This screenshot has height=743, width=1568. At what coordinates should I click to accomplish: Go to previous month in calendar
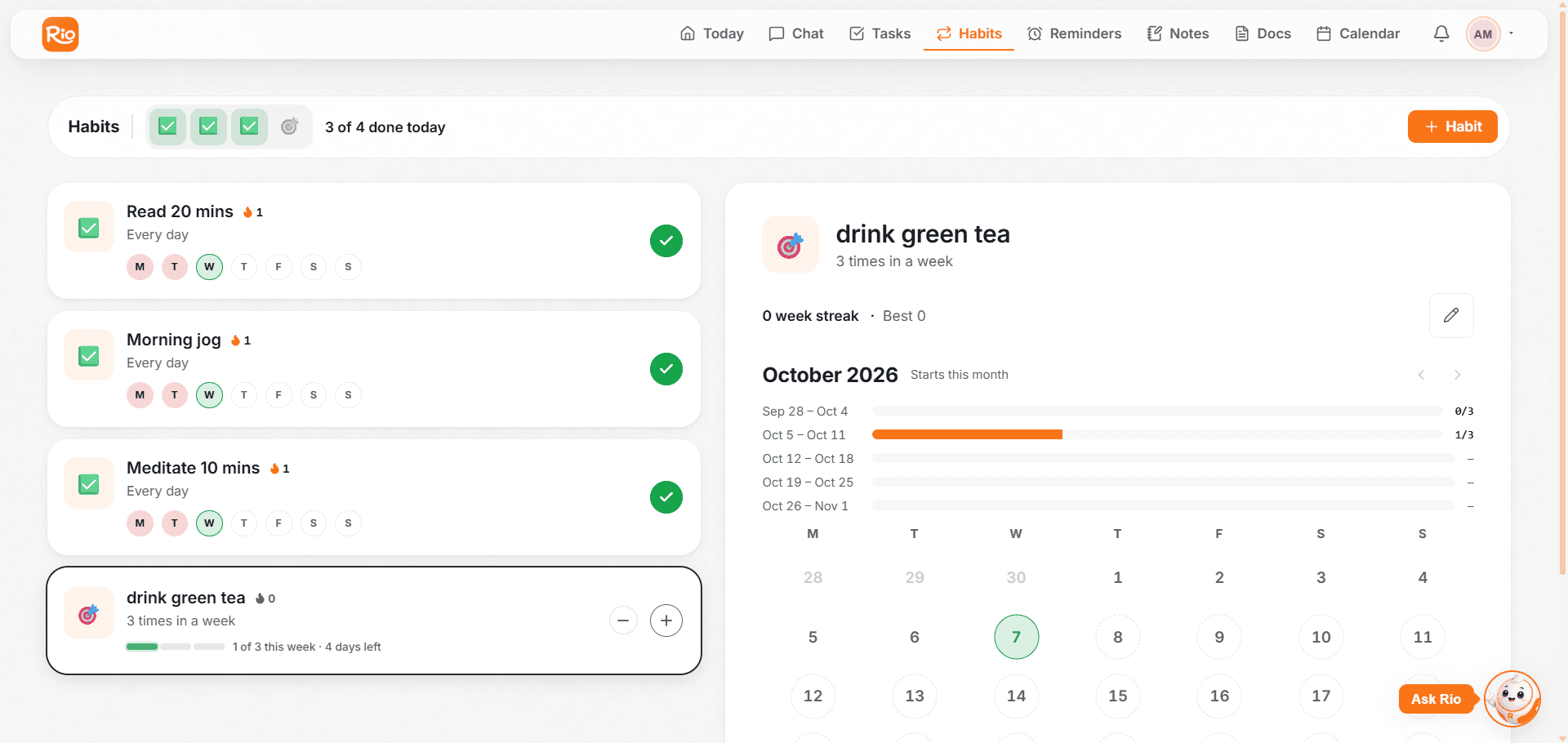[x=1421, y=375]
